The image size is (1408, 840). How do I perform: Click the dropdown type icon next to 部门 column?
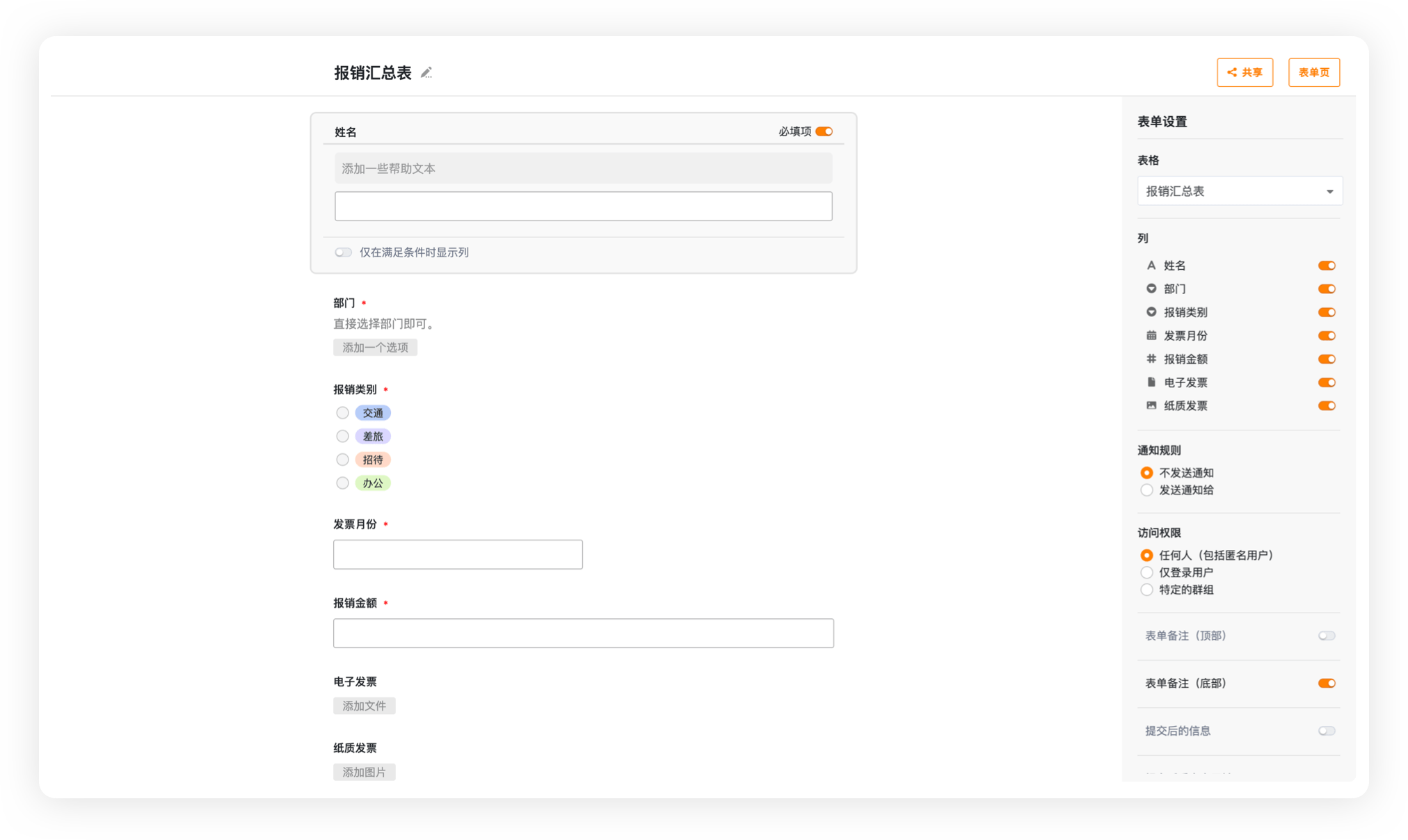pyautogui.click(x=1151, y=289)
